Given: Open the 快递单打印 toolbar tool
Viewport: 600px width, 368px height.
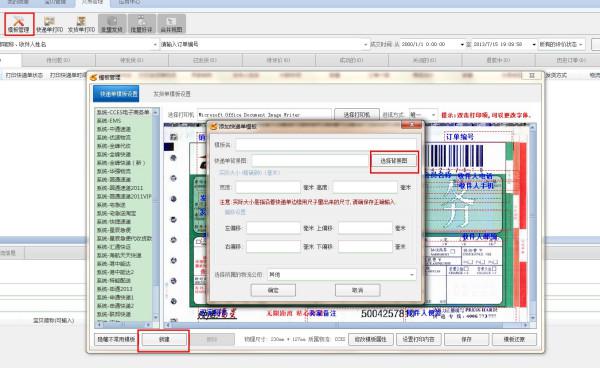Looking at the screenshot, I should click(x=49, y=24).
